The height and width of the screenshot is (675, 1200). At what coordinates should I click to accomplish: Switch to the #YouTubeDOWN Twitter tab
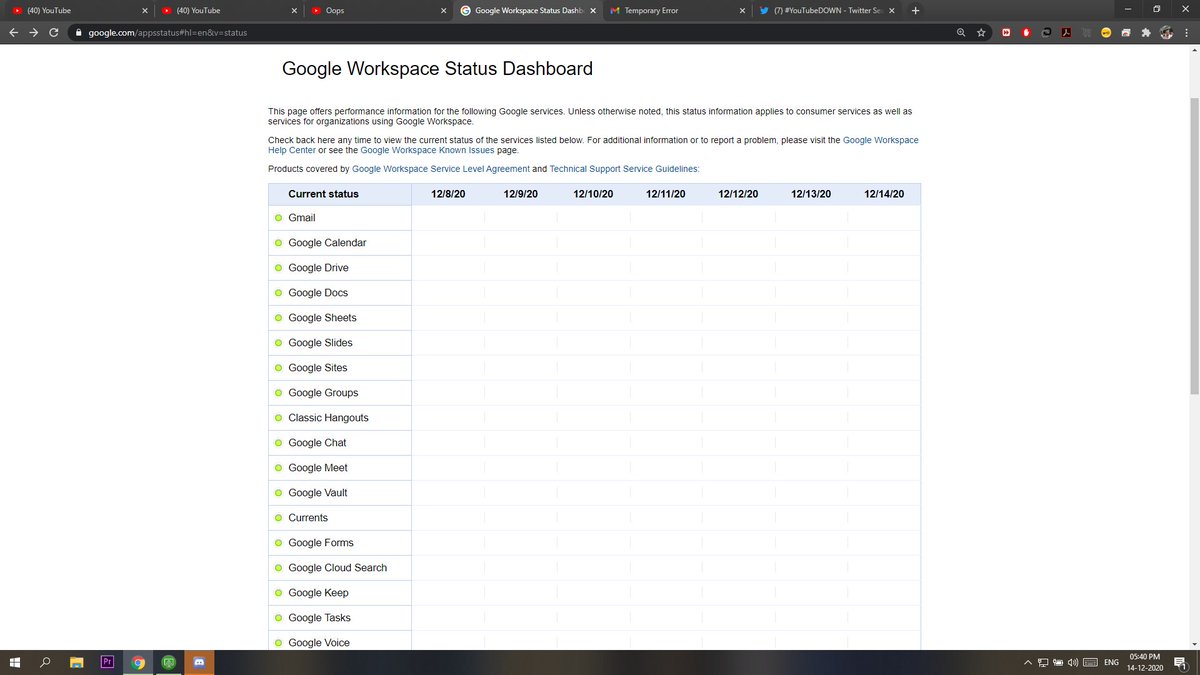pos(825,11)
